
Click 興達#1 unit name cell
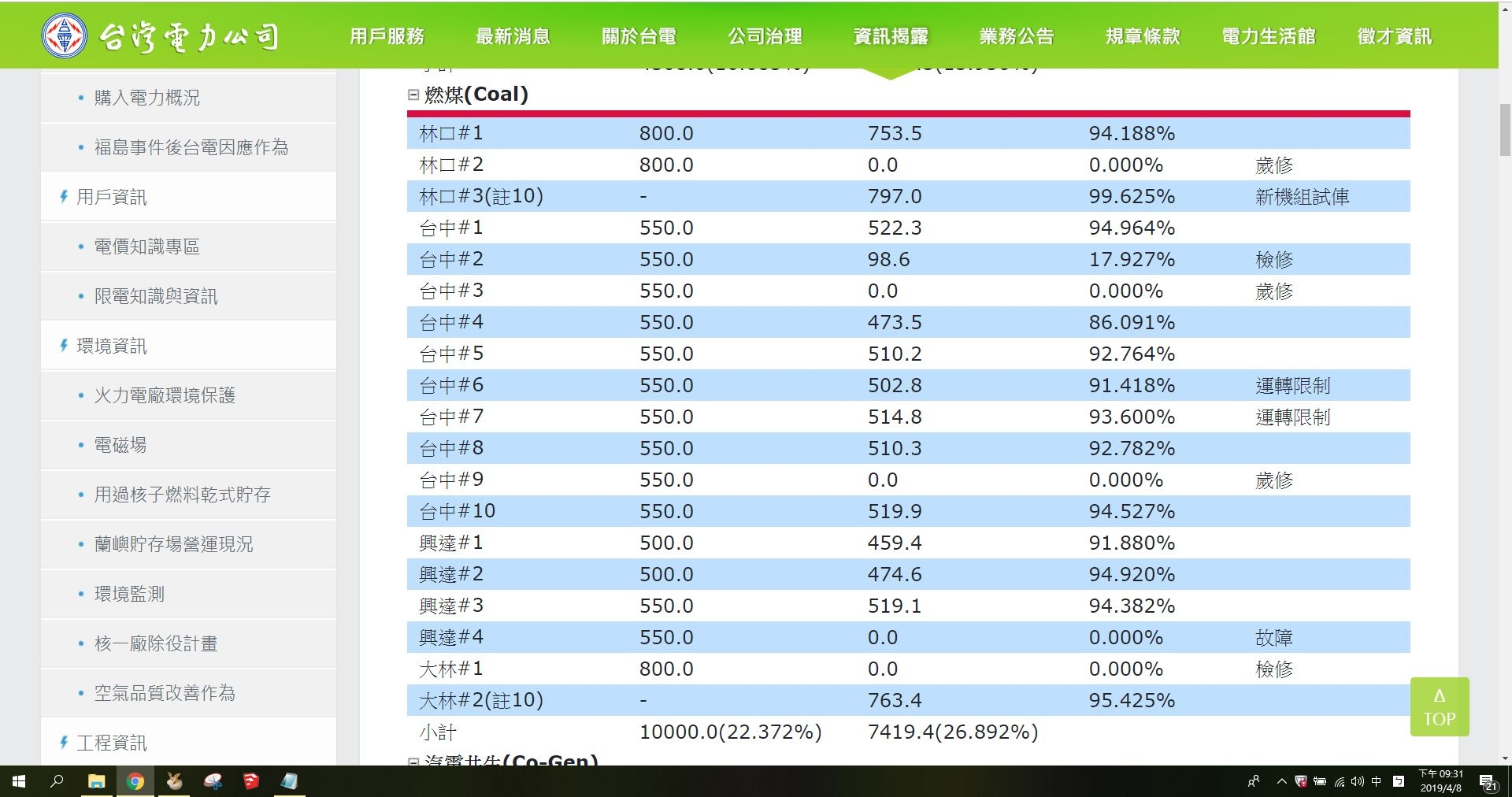click(450, 543)
